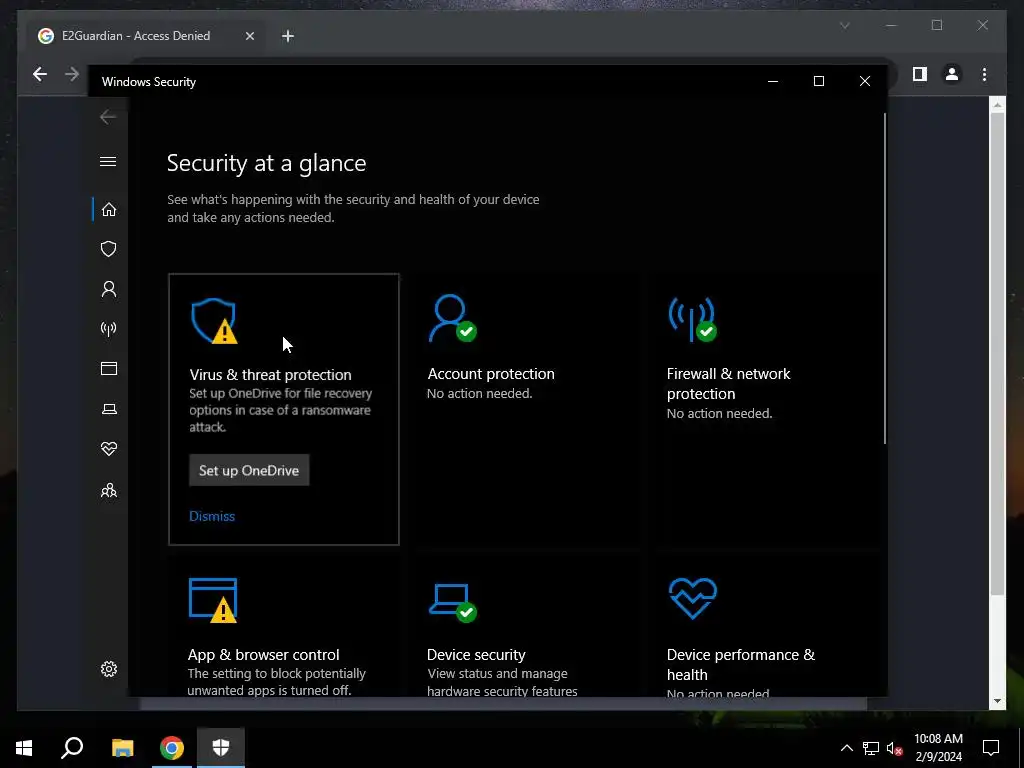Open Settings gear in Windows Security
This screenshot has height=768, width=1024.
click(108, 669)
